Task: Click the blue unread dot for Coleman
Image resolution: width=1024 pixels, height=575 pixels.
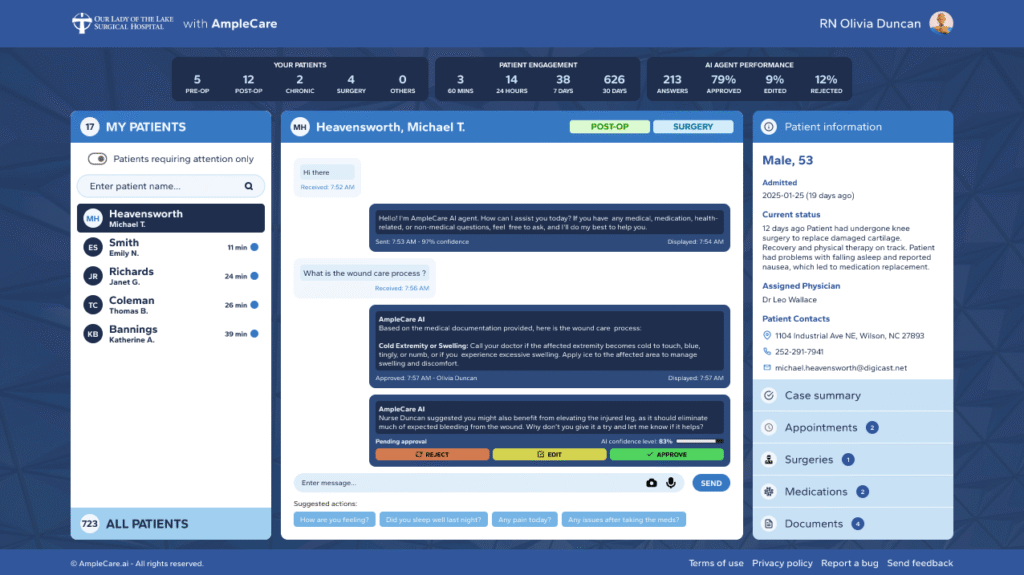Action: 255,304
